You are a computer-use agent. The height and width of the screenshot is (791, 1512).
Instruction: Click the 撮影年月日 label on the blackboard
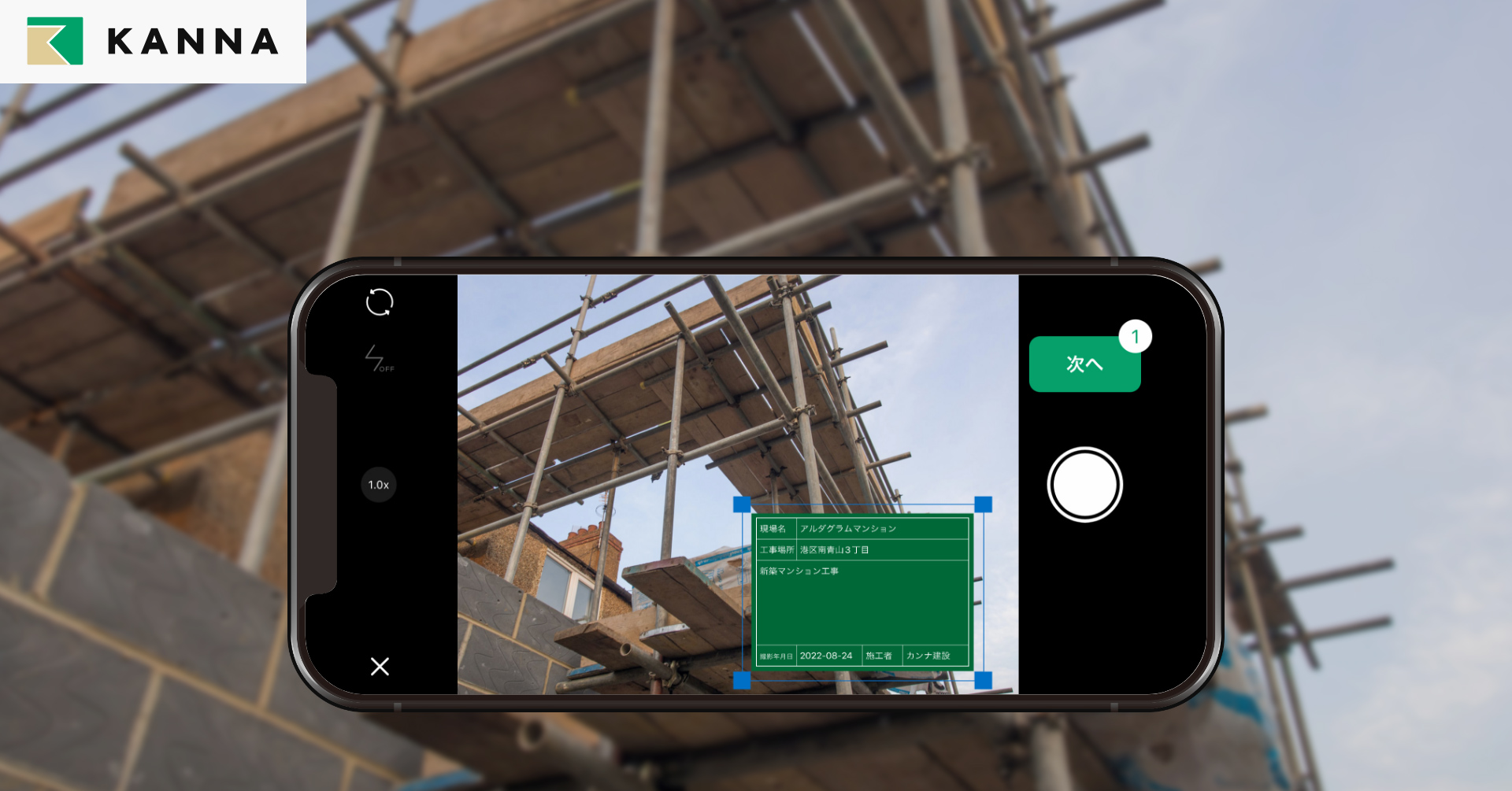776,656
